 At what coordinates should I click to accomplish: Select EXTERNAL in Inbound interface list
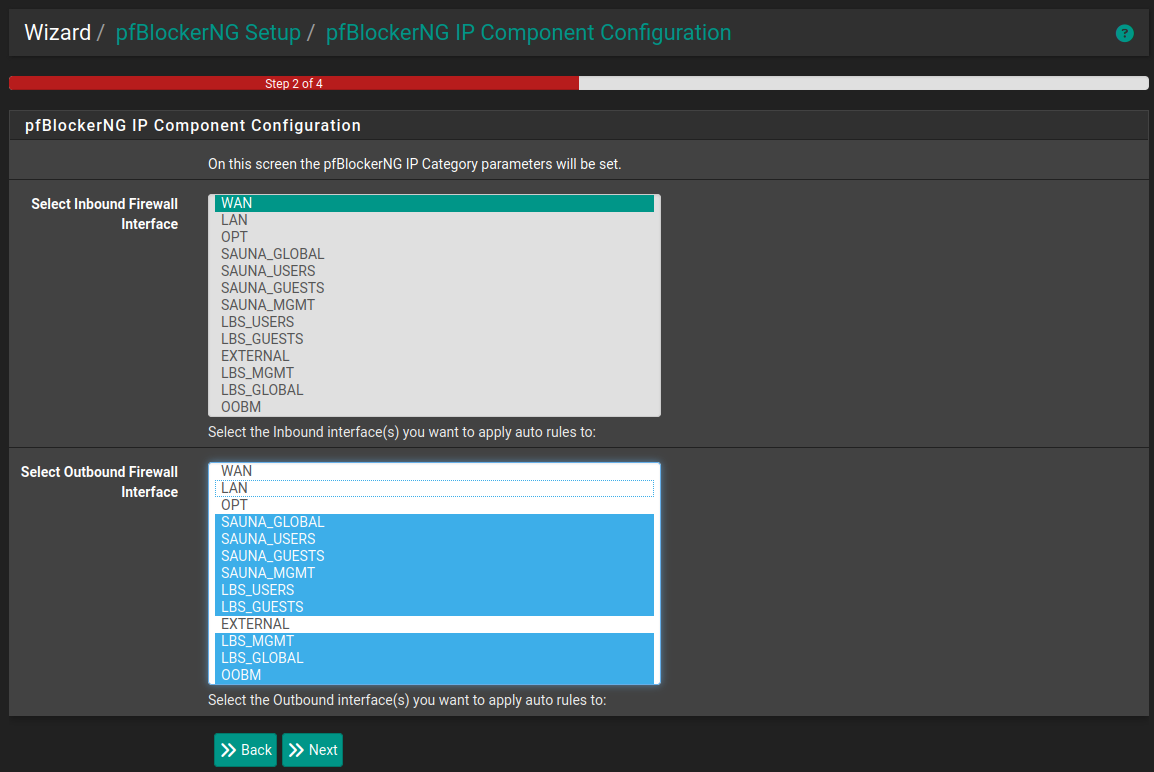(434, 355)
